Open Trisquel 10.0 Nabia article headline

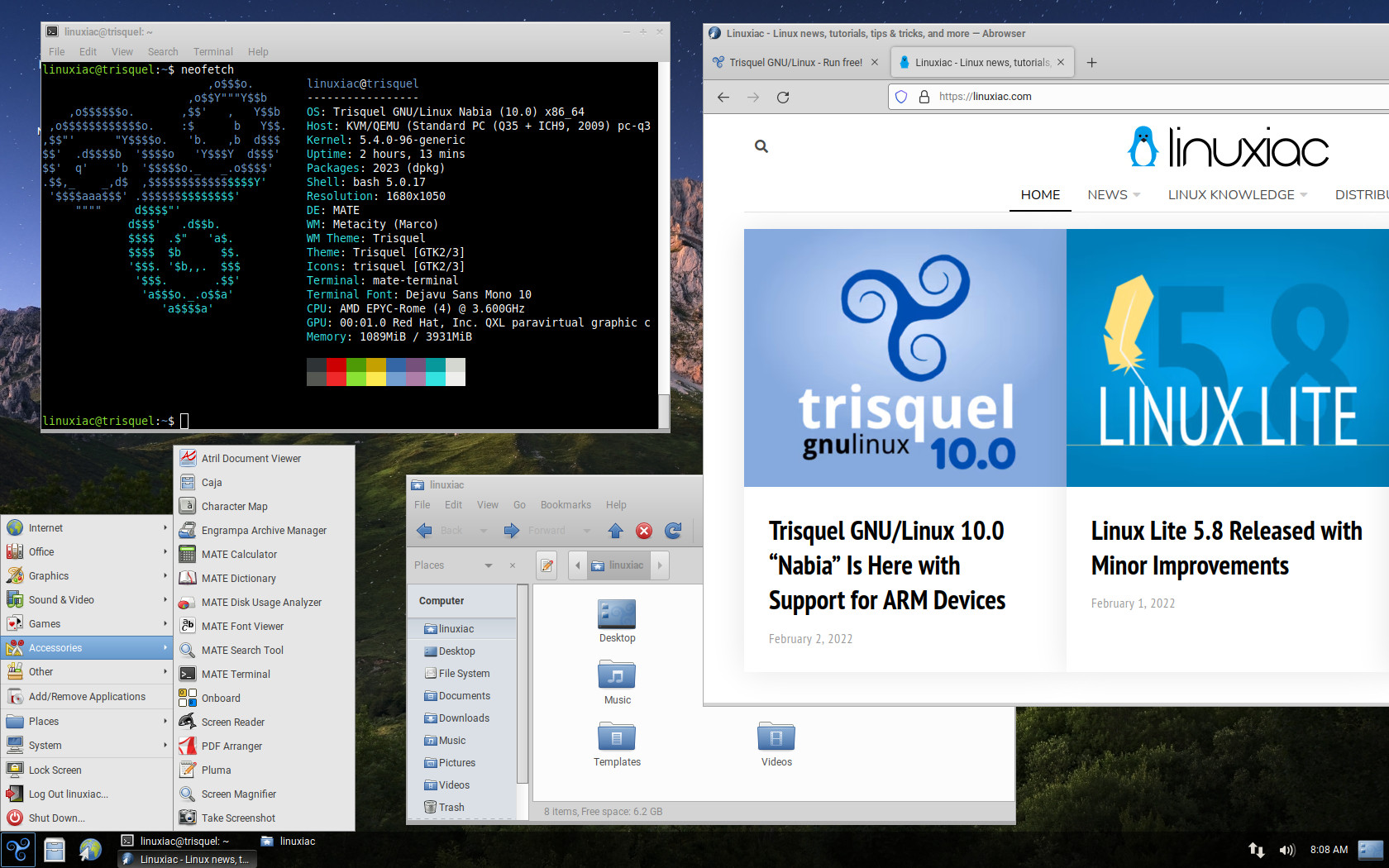(x=887, y=565)
